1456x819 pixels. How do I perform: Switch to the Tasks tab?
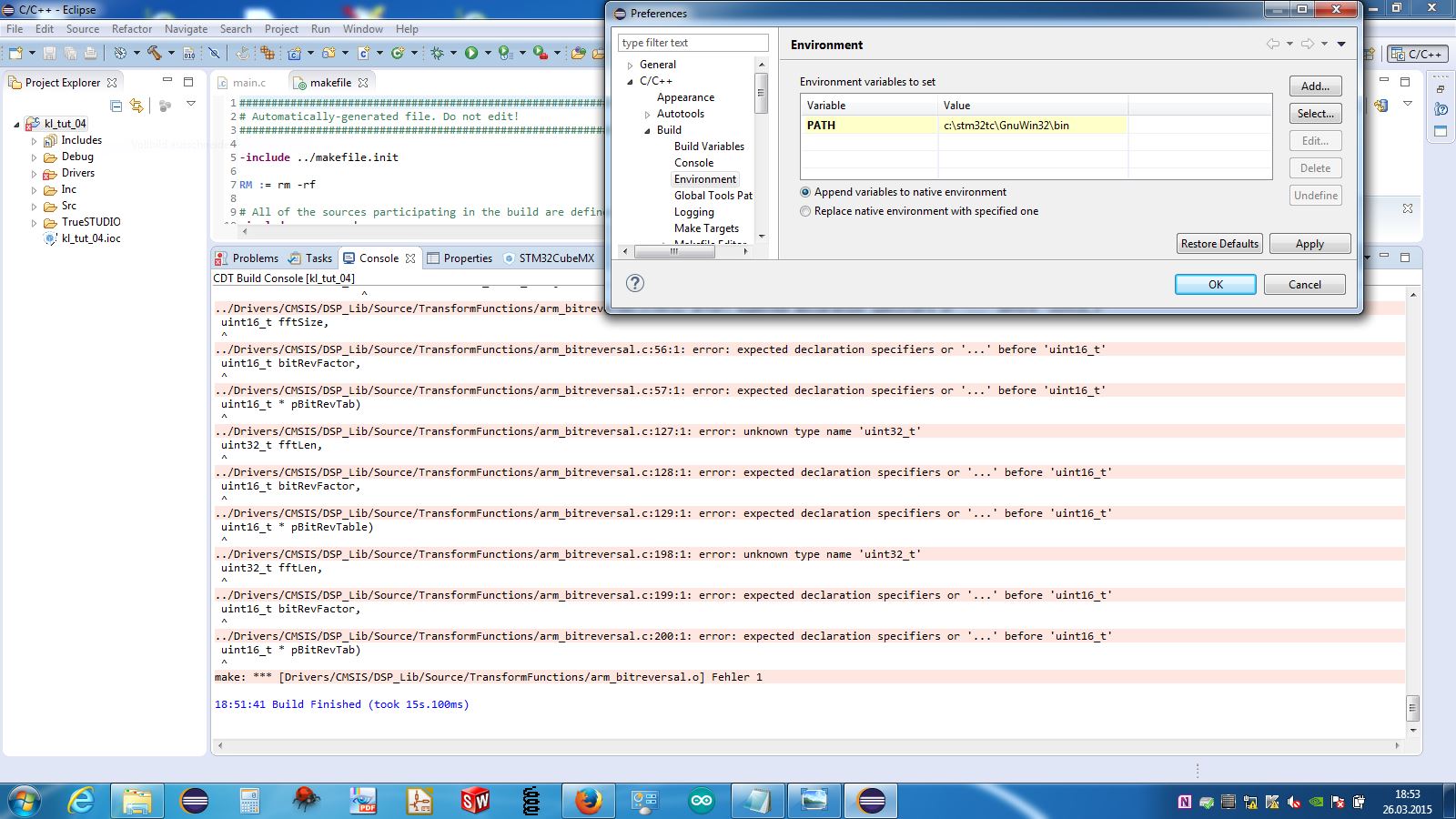310,258
